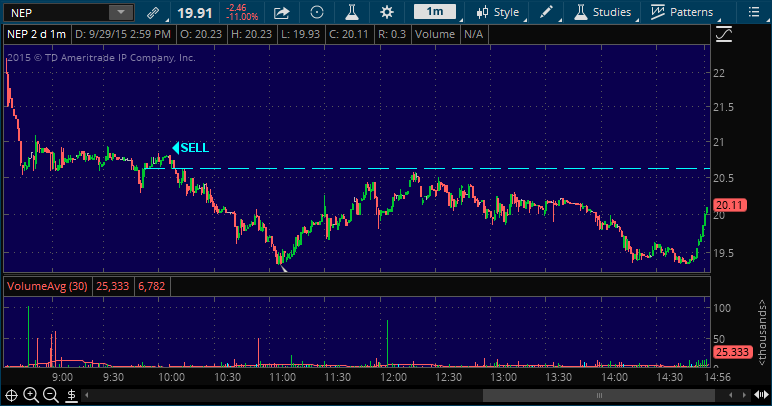Open the Patterns menu
This screenshot has width=772, height=406.
pos(682,13)
